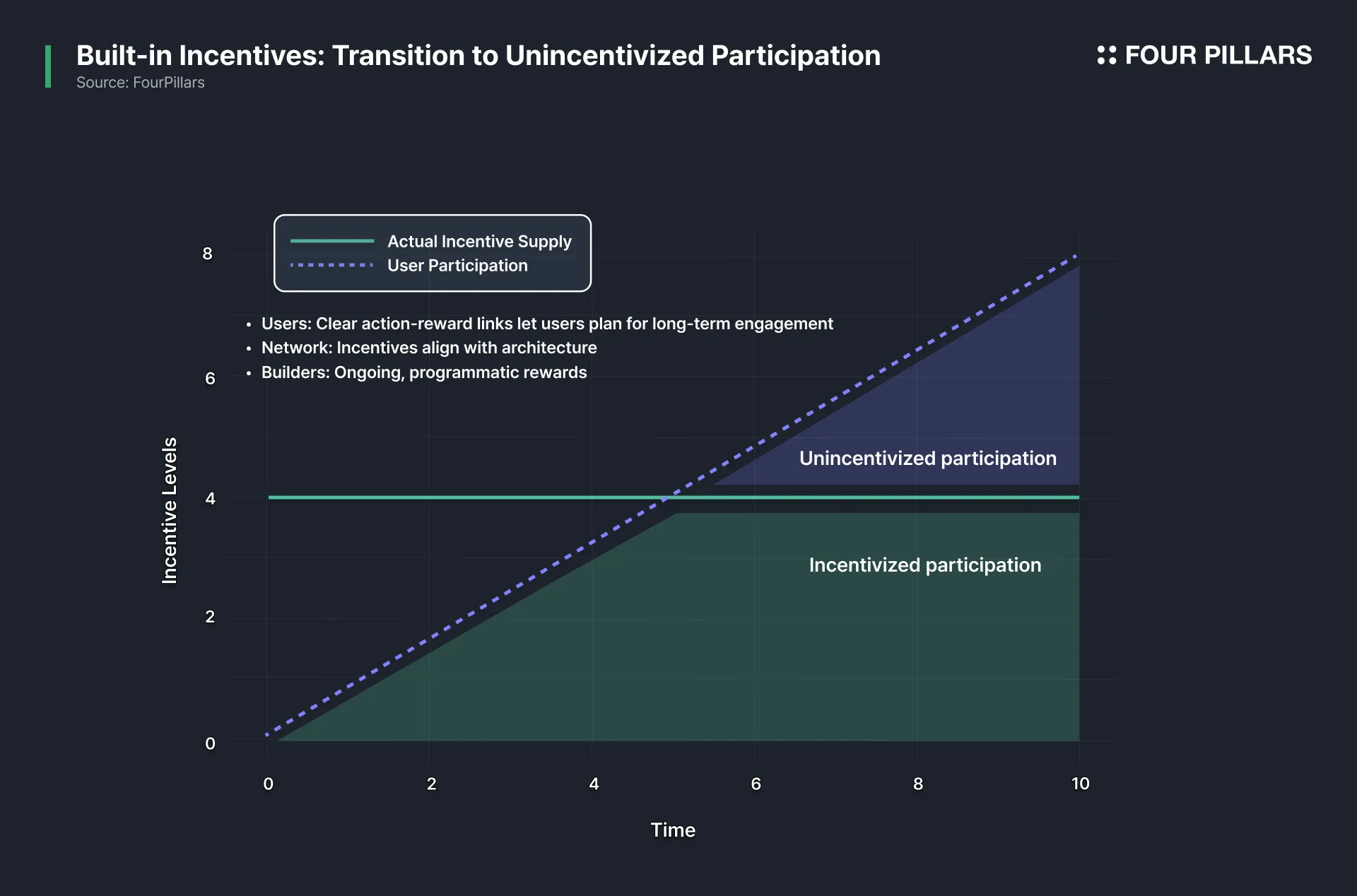Click the x-axis tick labeled 6
Screen dimensions: 1357x896
[x=756, y=784]
